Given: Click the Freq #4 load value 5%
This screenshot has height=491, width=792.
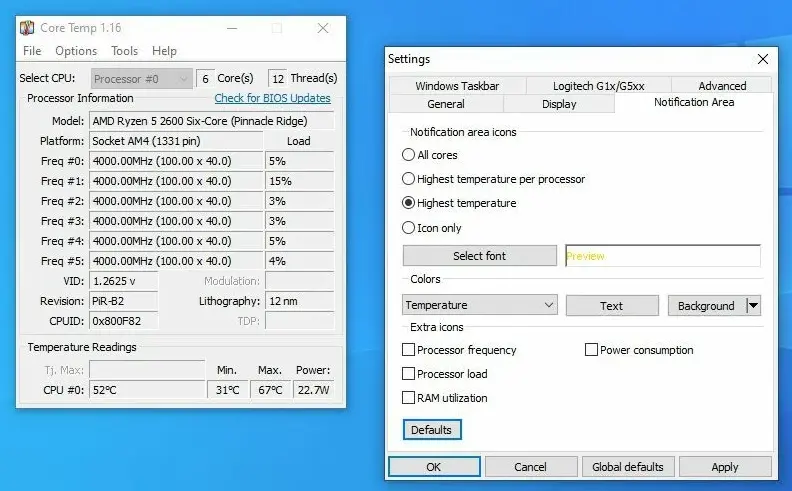Looking at the screenshot, I should tap(300, 241).
